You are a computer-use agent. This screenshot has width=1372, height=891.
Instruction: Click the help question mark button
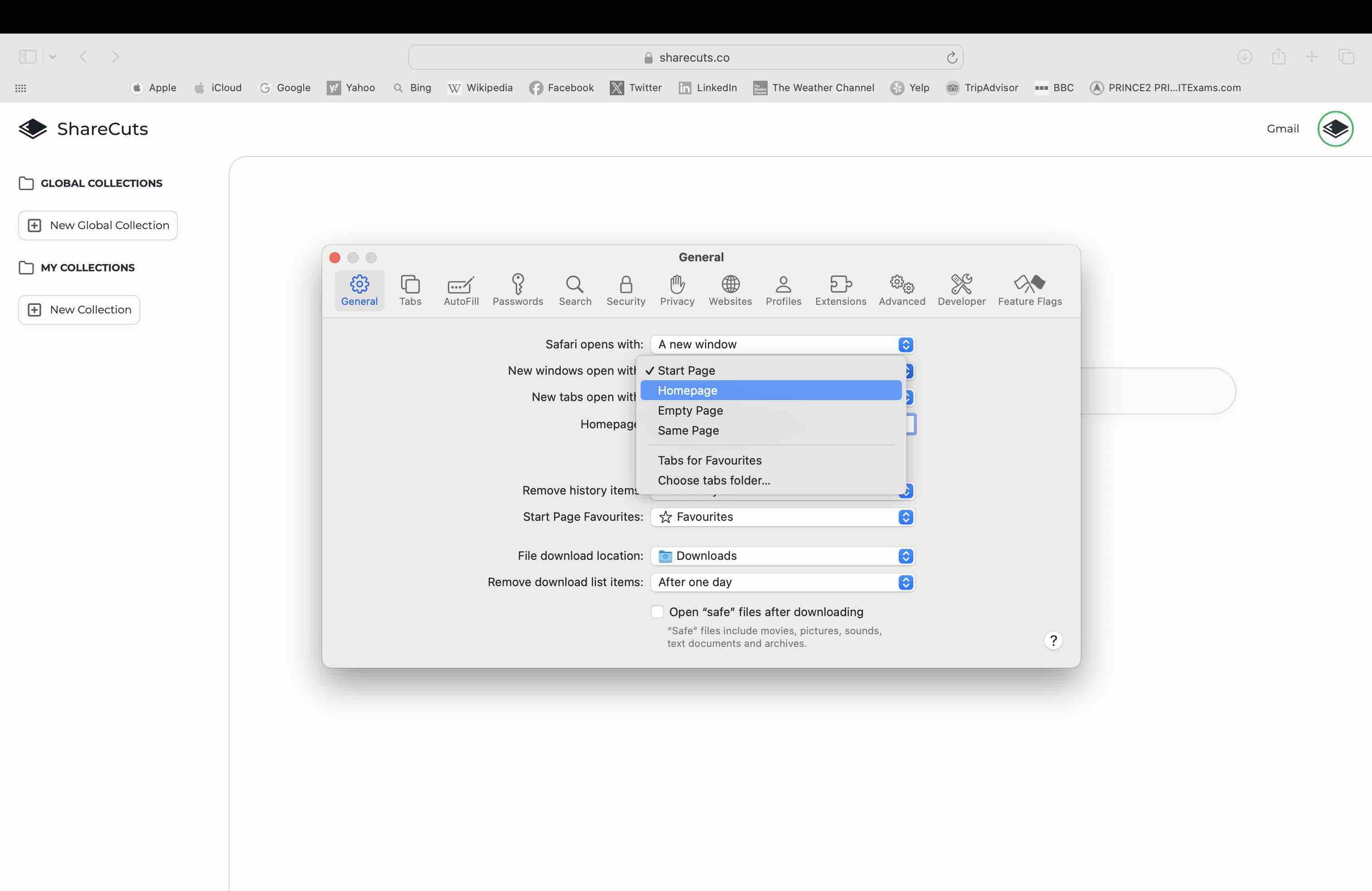pyautogui.click(x=1053, y=640)
